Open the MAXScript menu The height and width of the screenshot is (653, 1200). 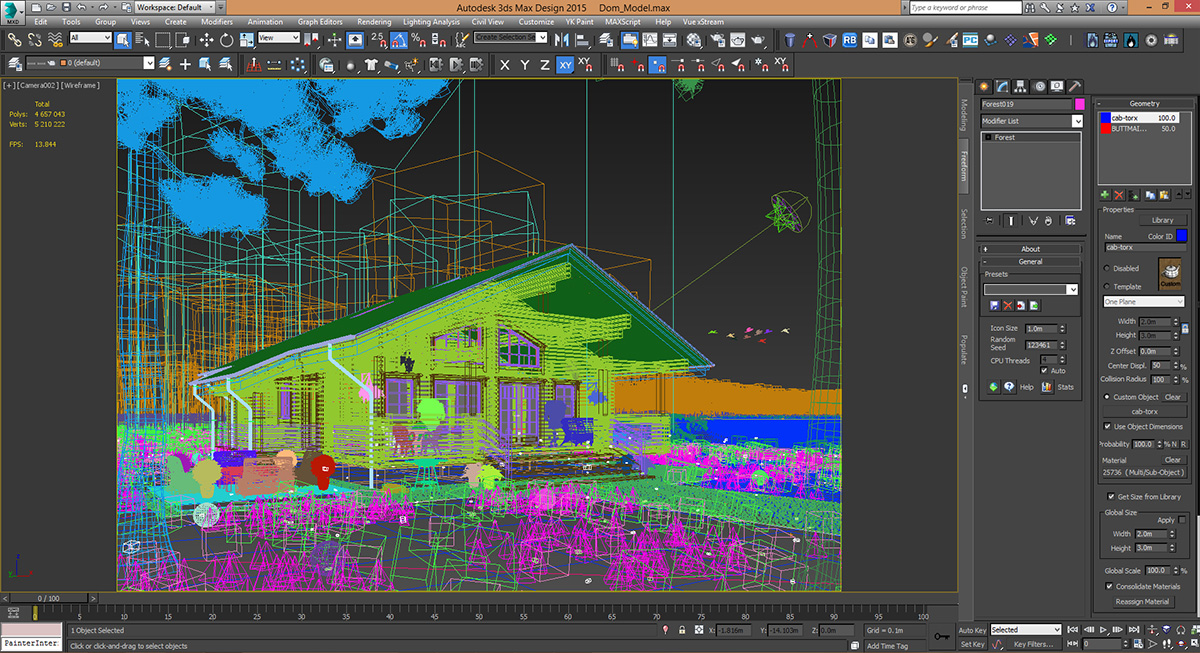(624, 21)
